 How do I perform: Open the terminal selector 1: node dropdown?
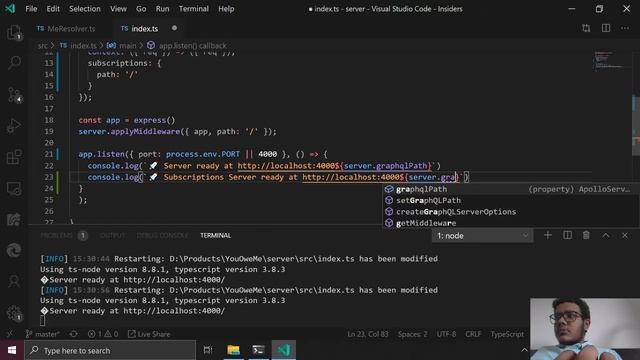tap(482, 236)
